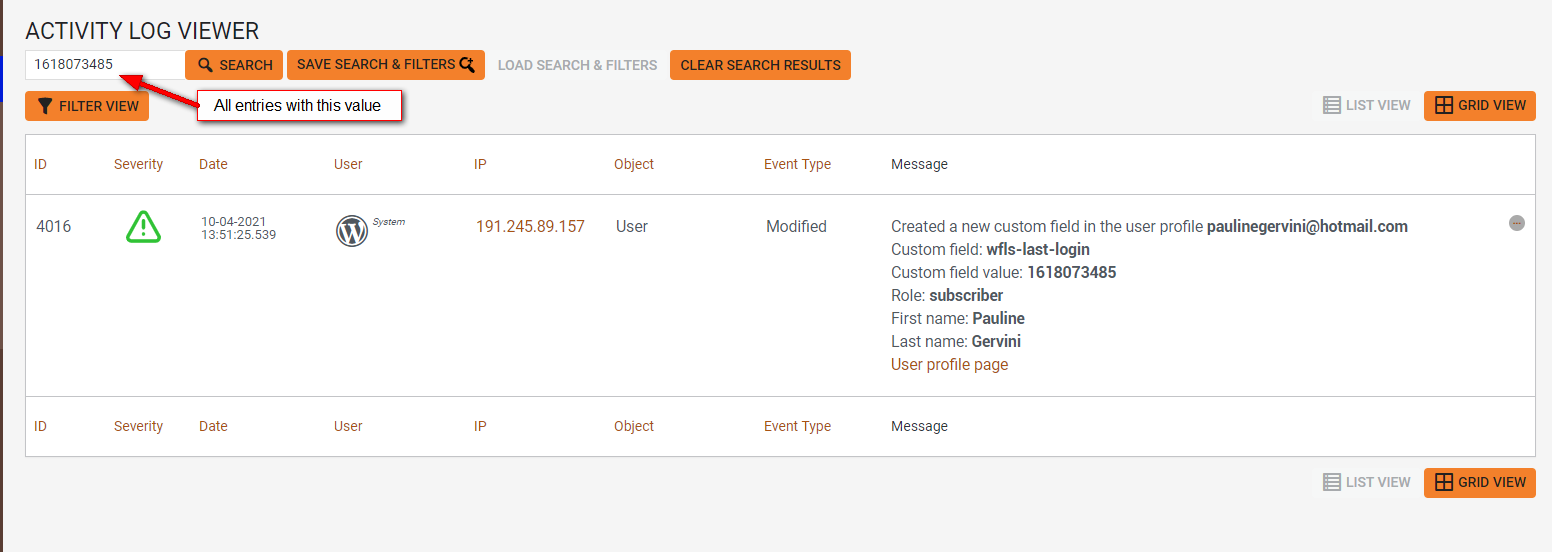Sort by top Severity column header
Image resolution: width=1552 pixels, height=552 pixels.
pos(138,164)
